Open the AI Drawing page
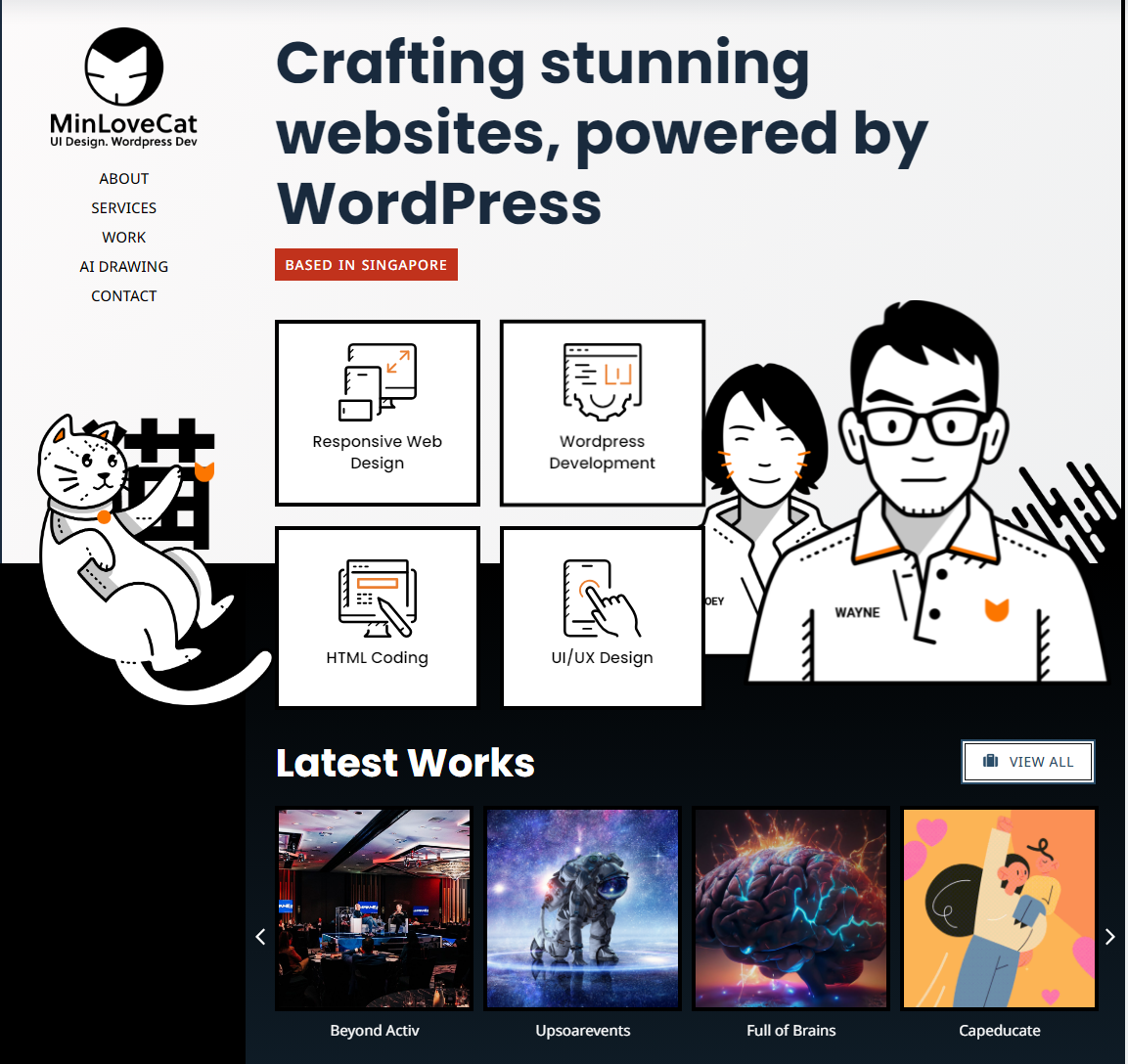This screenshot has height=1064, width=1128. point(124,267)
